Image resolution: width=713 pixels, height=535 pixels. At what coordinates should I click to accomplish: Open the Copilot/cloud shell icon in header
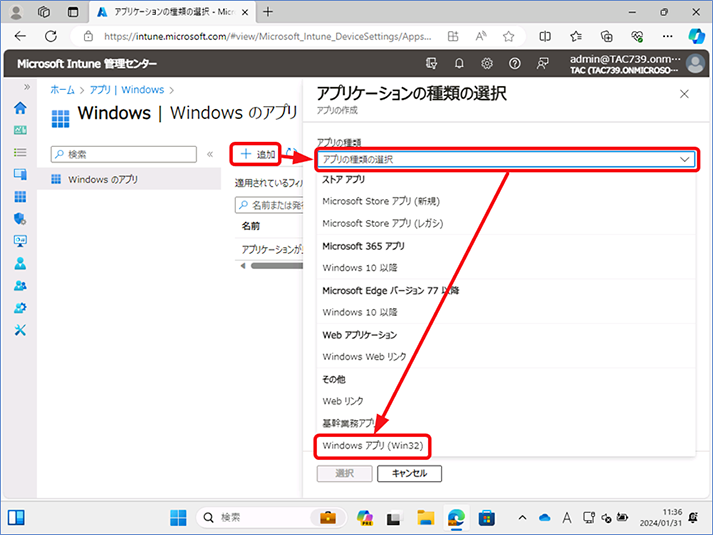[x=431, y=64]
